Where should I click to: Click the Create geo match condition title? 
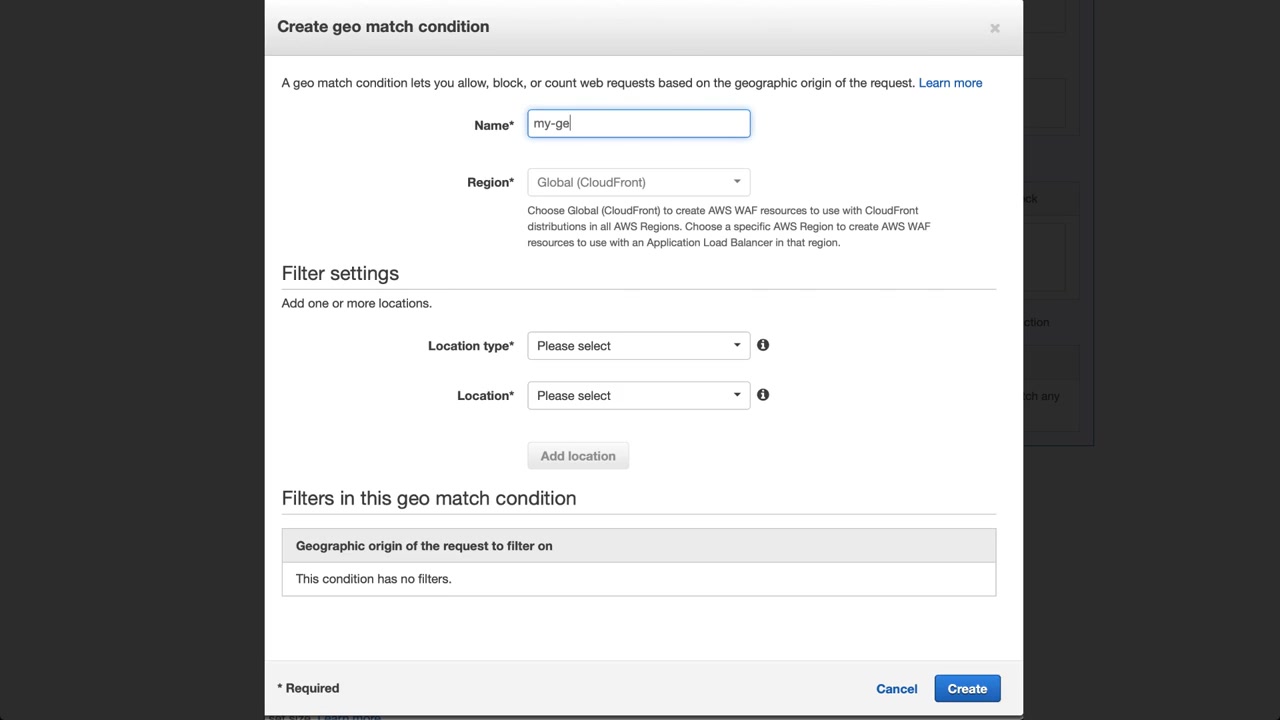pos(383,27)
